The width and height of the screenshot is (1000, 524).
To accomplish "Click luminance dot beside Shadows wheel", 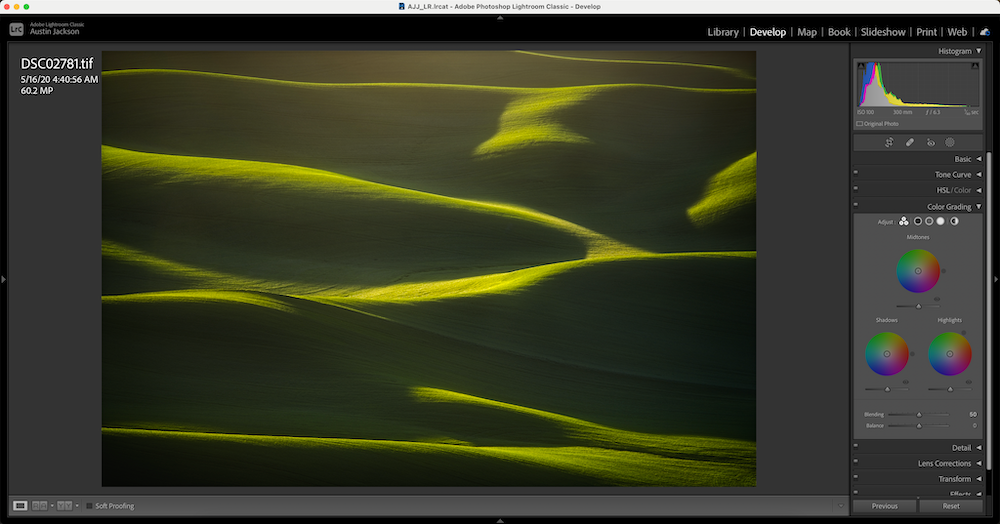I will 912,354.
